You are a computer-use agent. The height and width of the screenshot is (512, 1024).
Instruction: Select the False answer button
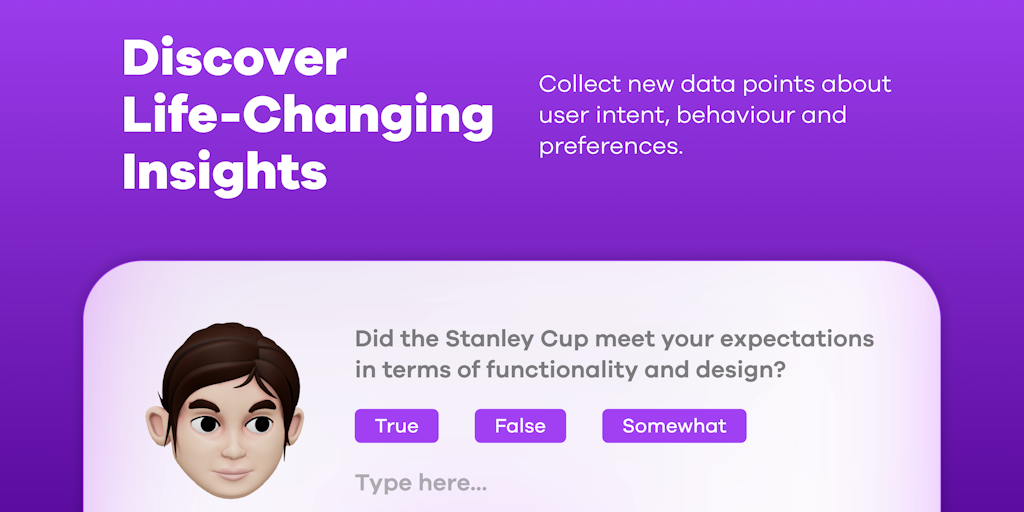pos(520,426)
